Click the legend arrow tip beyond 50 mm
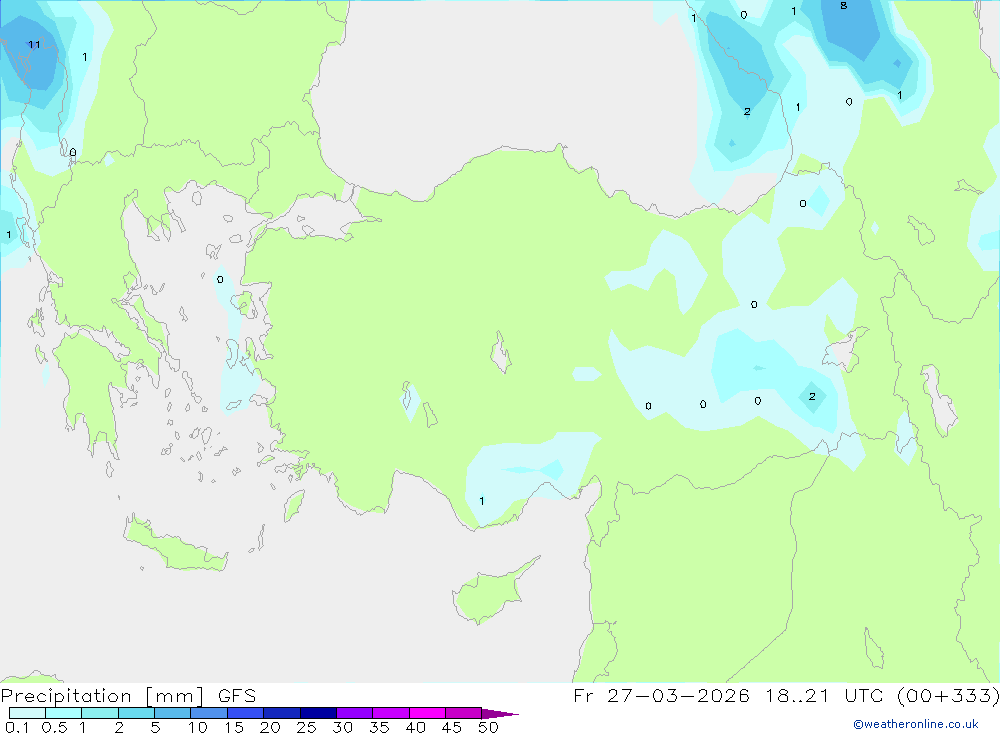The image size is (1000, 733). (x=501, y=714)
